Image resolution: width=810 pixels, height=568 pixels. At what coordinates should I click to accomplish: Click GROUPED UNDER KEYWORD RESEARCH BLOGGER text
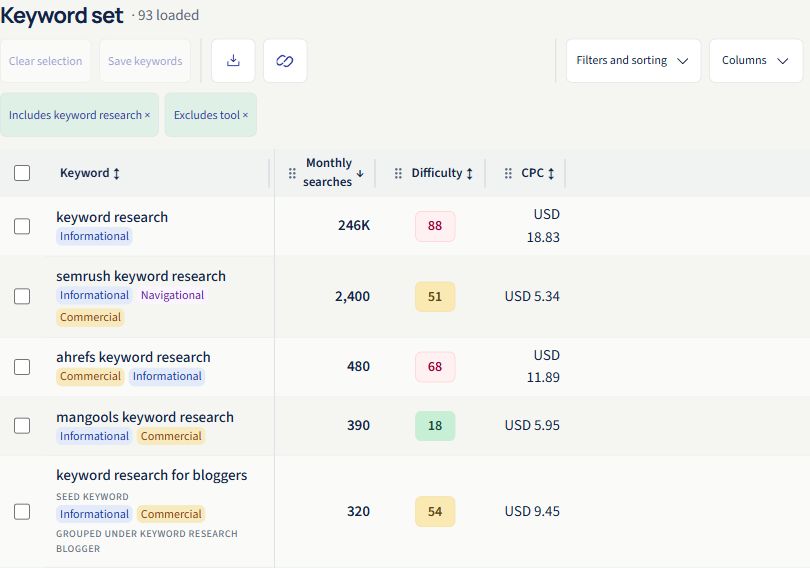147,541
